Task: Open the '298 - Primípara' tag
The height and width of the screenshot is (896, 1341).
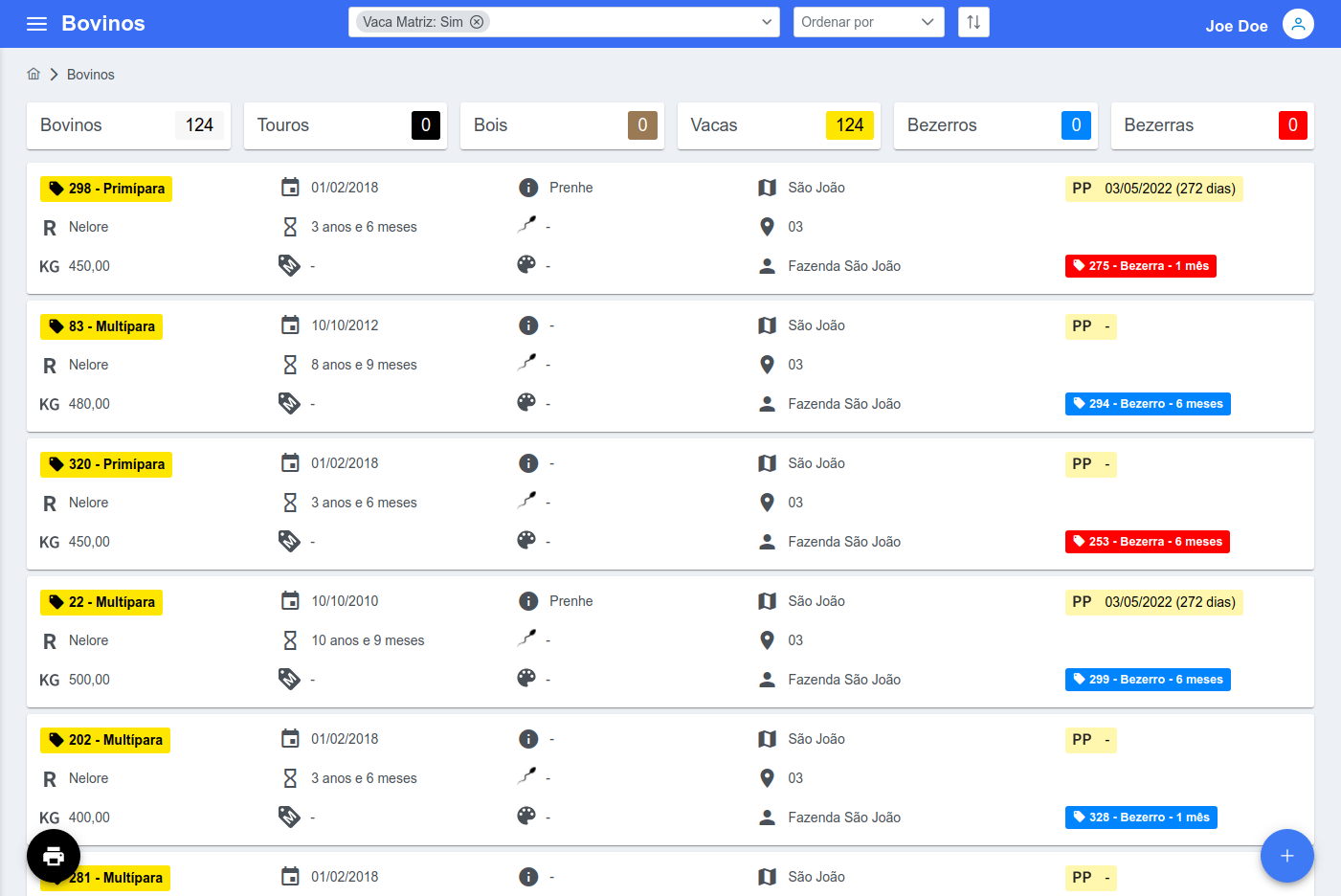Action: tap(106, 189)
